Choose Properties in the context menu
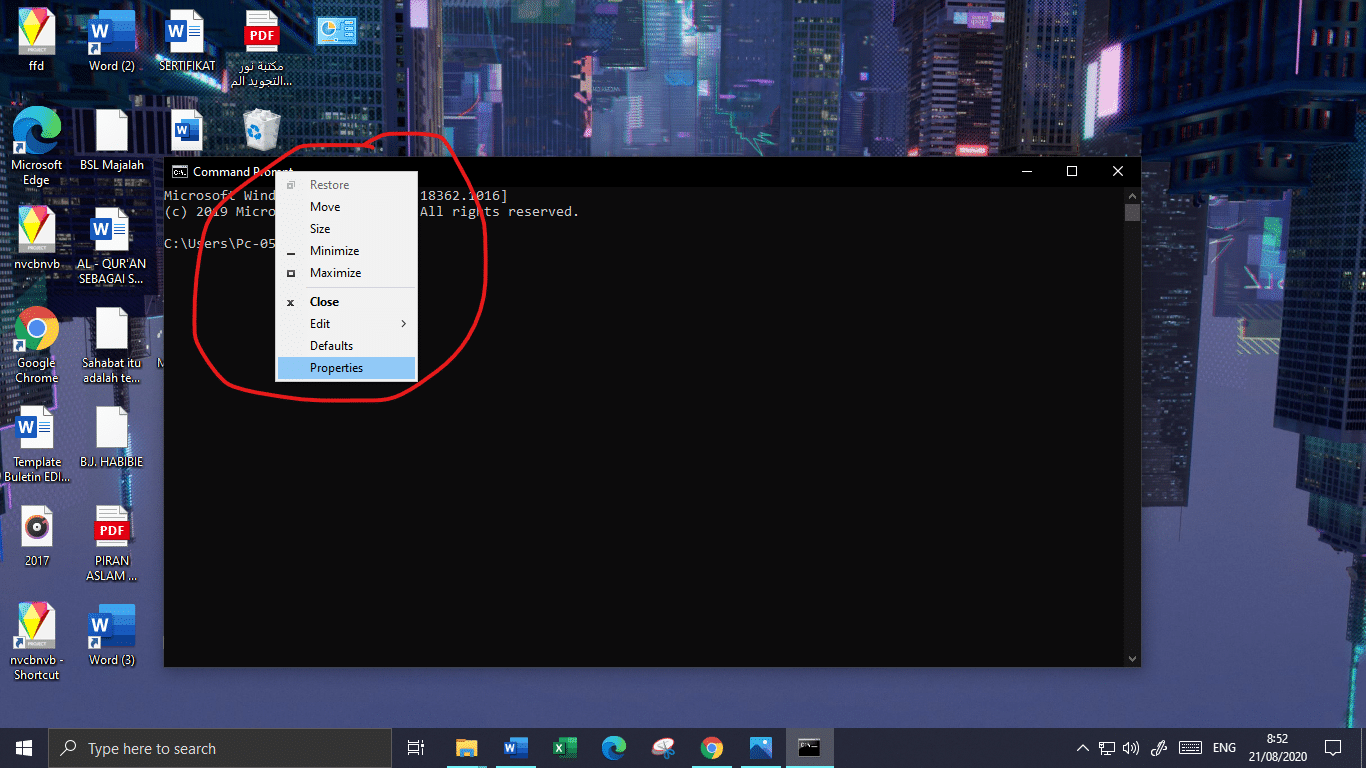The height and width of the screenshot is (768, 1366). pyautogui.click(x=346, y=368)
